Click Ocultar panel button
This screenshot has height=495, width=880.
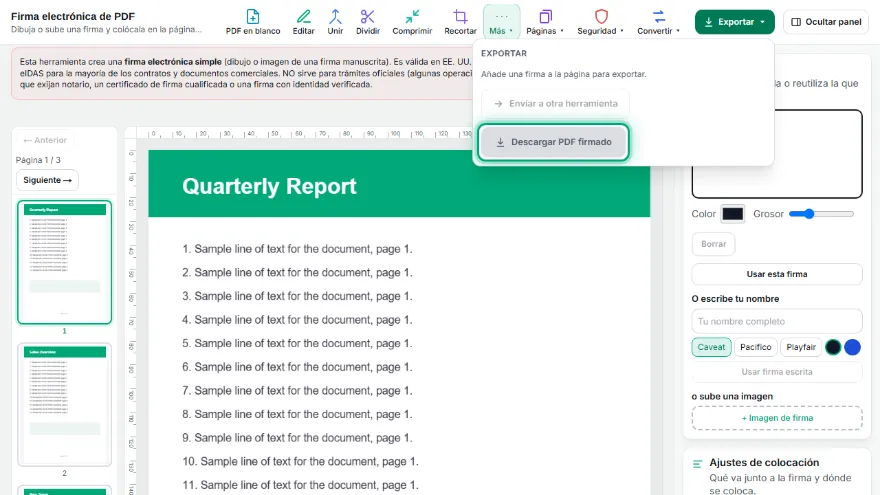[x=826, y=22]
